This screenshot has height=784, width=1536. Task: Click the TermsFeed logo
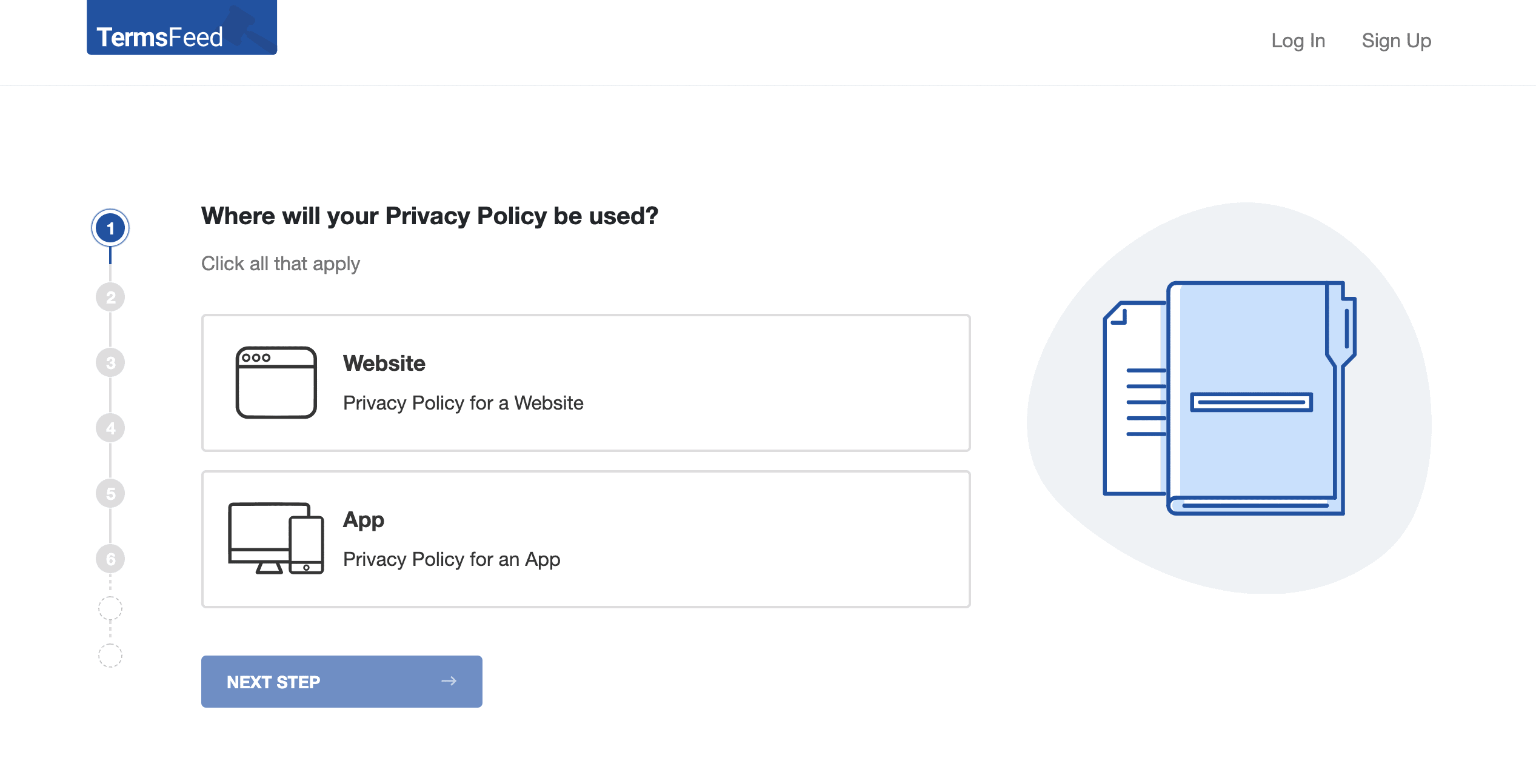181,29
